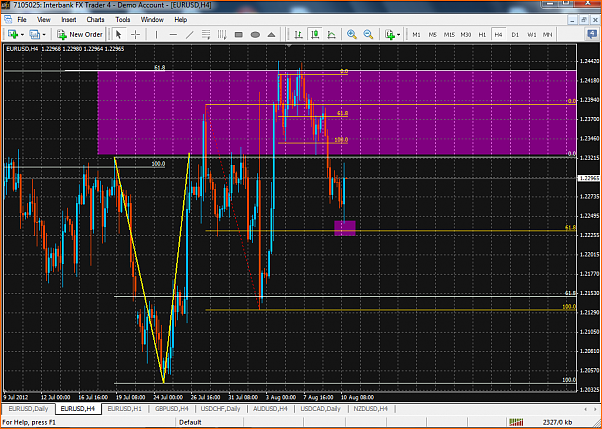Switch to the USDCAD,Daily chart tab

[322, 409]
